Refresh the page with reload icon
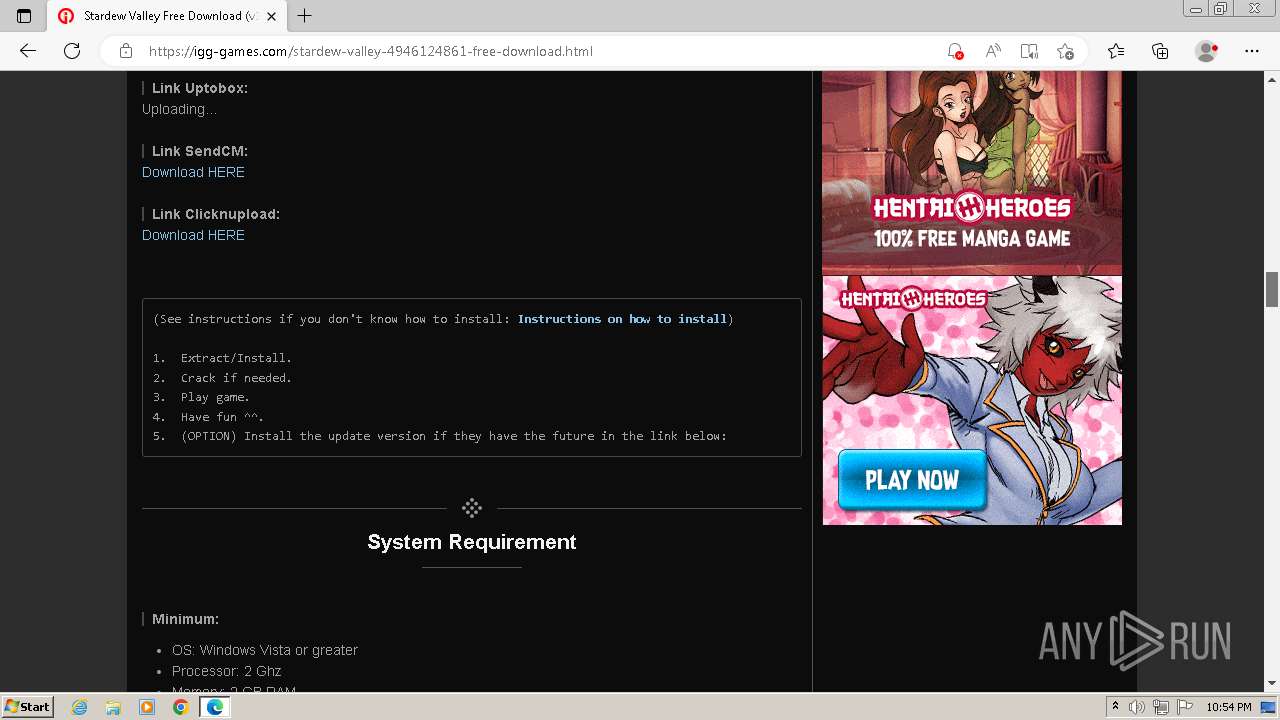This screenshot has width=1280, height=720. coord(72,51)
